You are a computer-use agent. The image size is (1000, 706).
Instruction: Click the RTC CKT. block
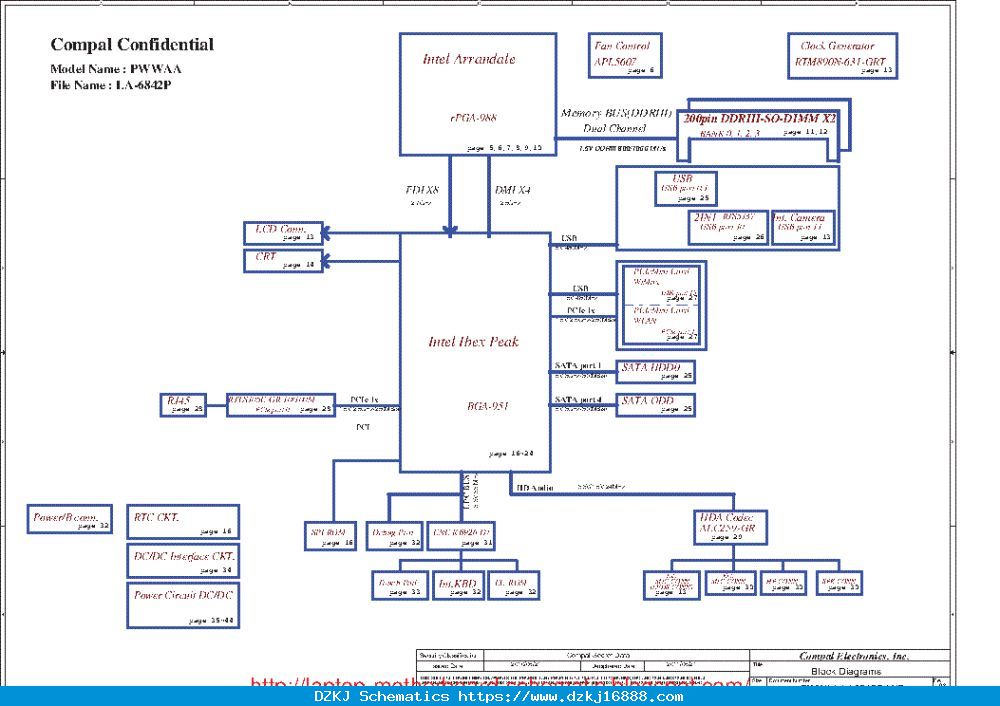point(183,522)
